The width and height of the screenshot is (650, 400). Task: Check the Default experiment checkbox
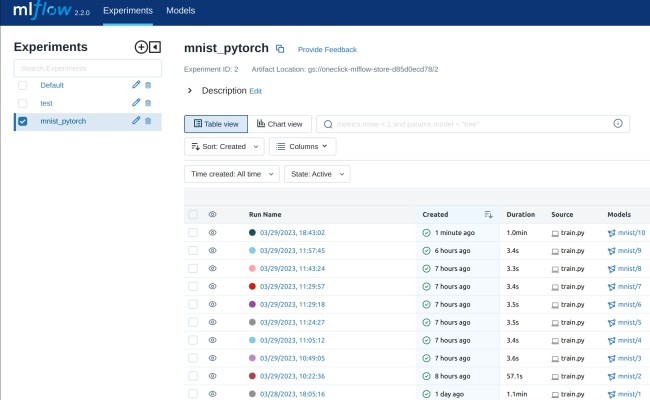click(23, 85)
